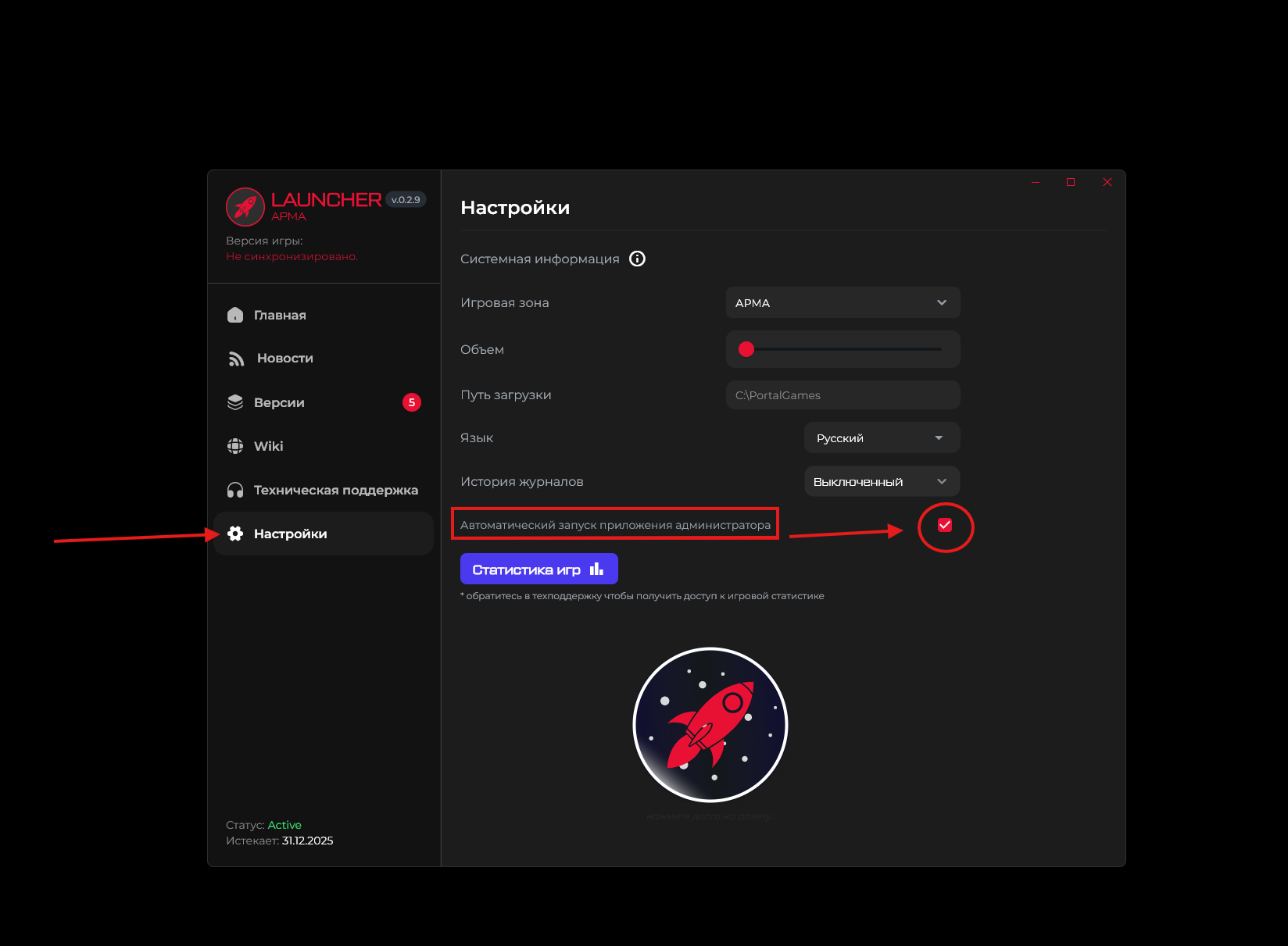Open system information info icon
The height and width of the screenshot is (946, 1288).
637,259
